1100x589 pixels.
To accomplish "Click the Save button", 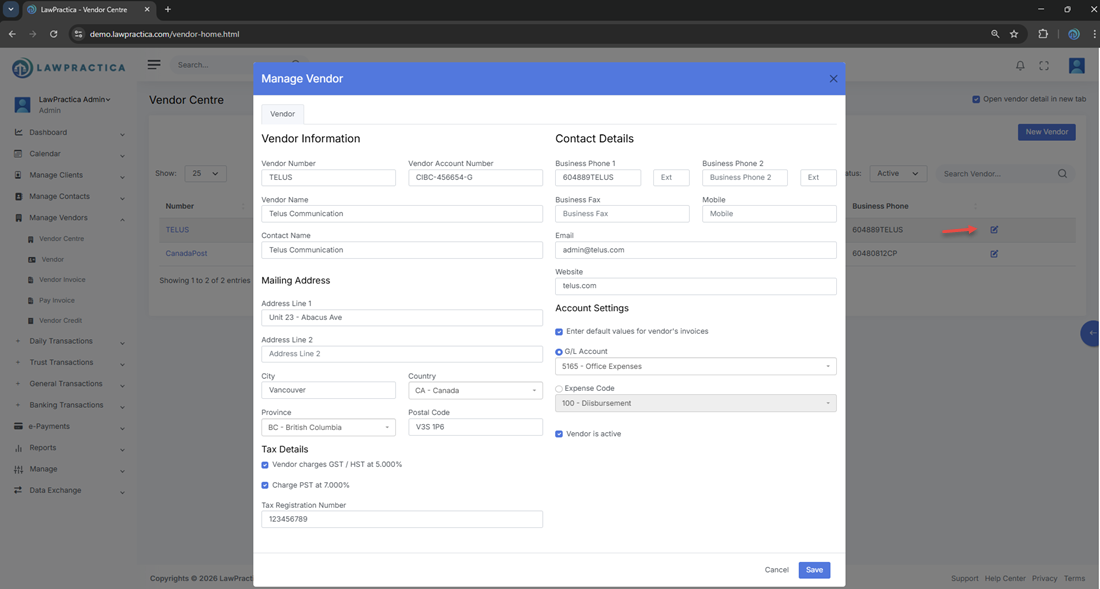I will click(x=814, y=570).
